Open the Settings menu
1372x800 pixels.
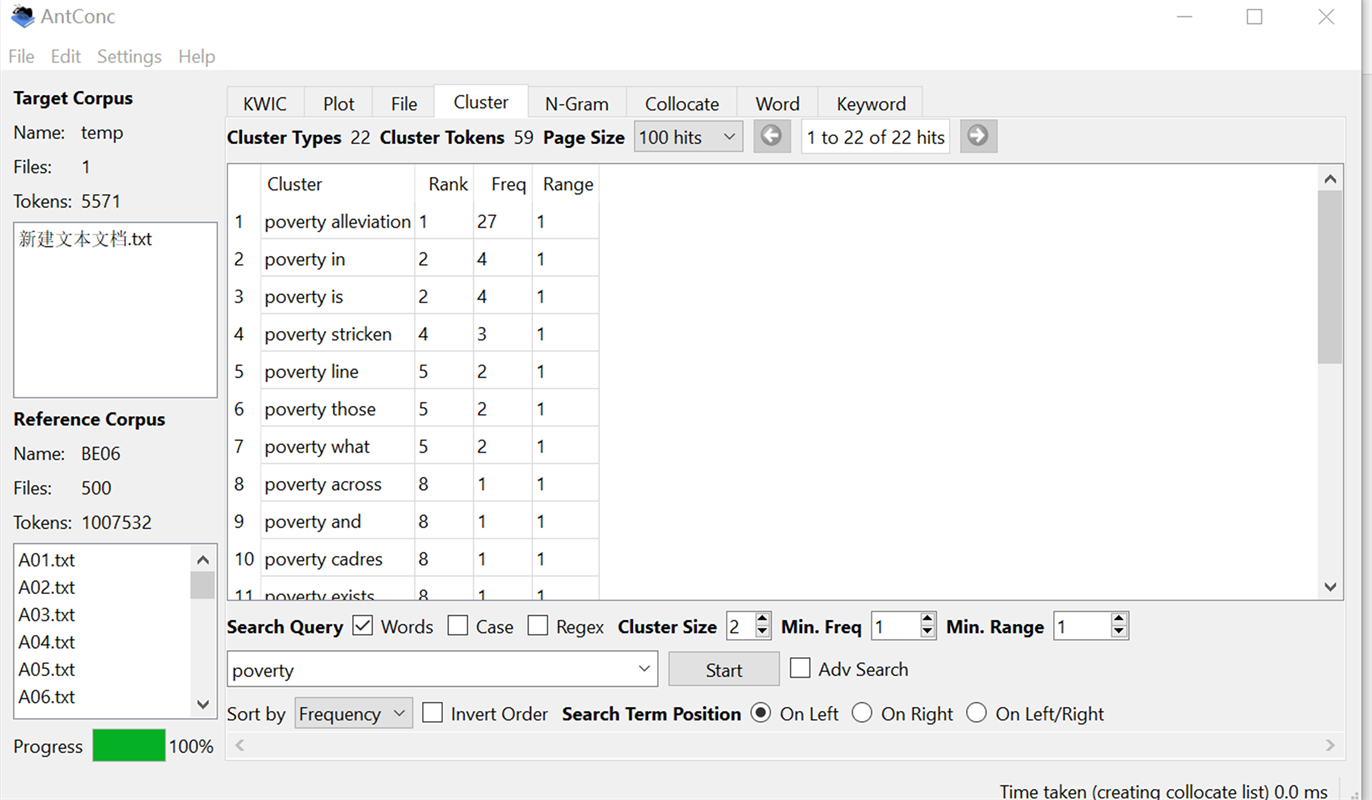[x=129, y=56]
